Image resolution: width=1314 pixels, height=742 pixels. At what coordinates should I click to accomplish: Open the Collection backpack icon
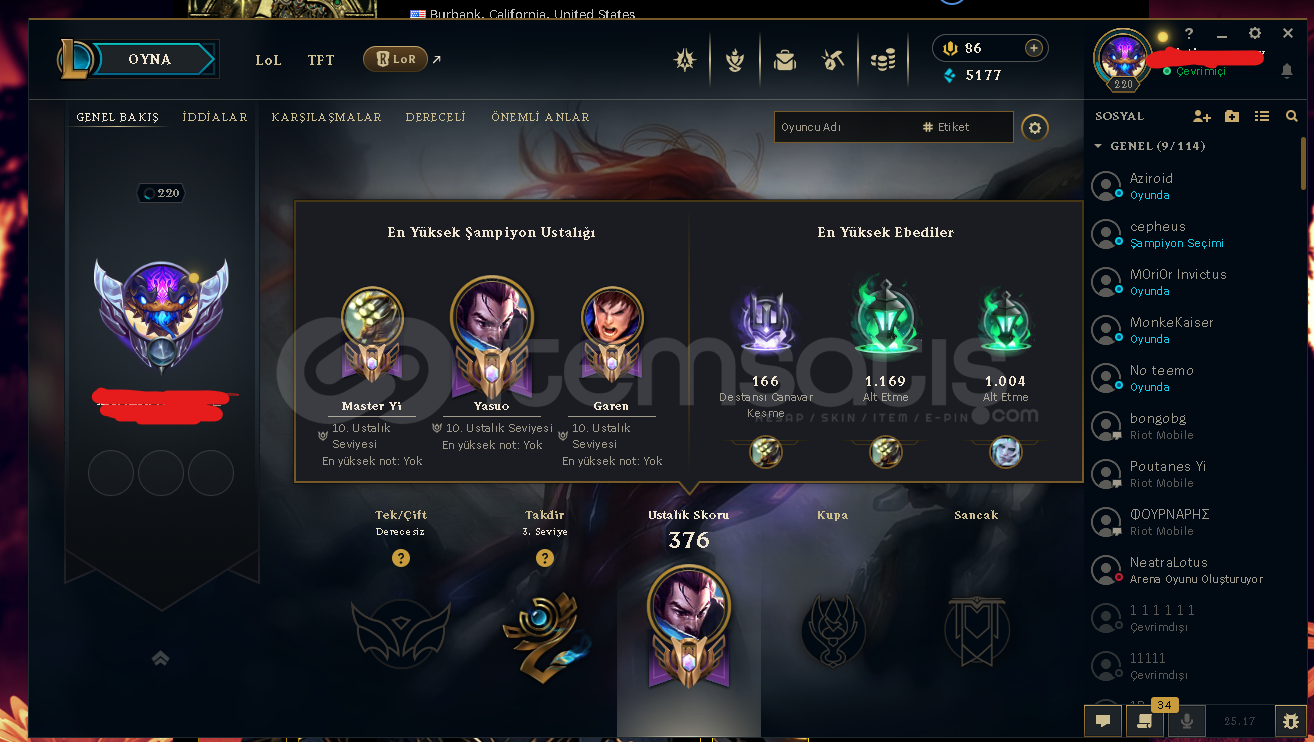pos(785,60)
